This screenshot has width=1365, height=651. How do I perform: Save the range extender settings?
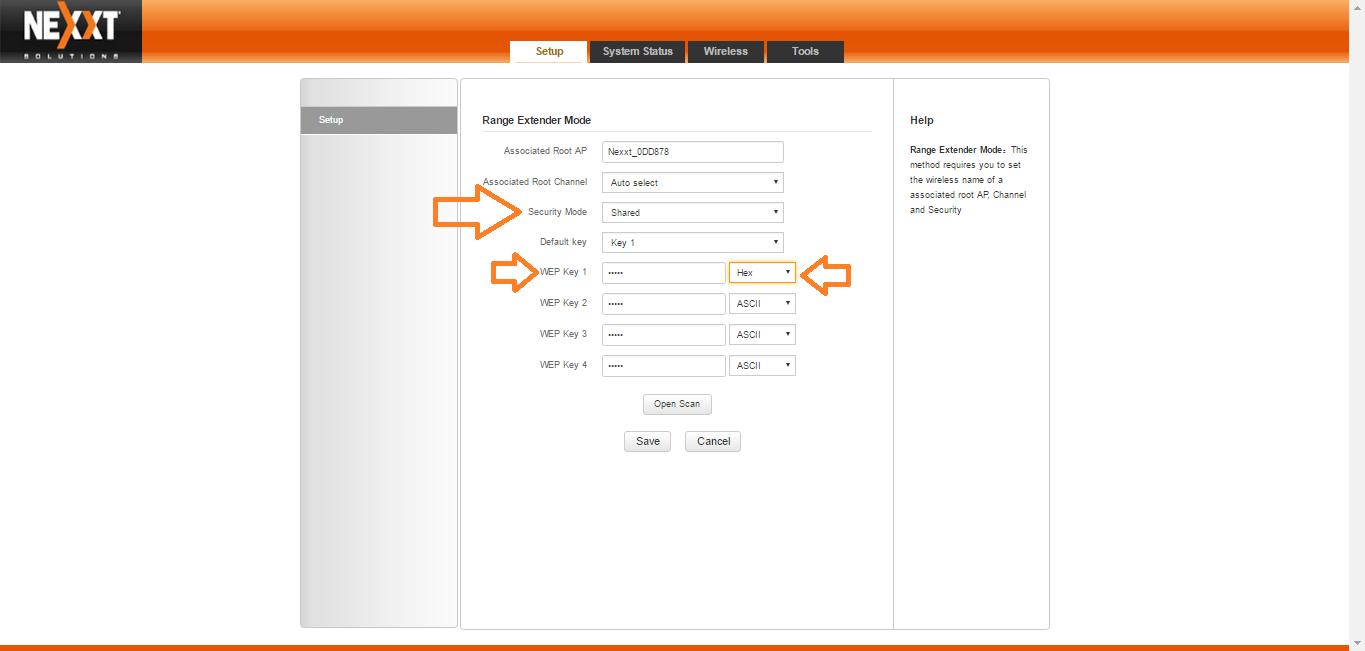[x=648, y=441]
